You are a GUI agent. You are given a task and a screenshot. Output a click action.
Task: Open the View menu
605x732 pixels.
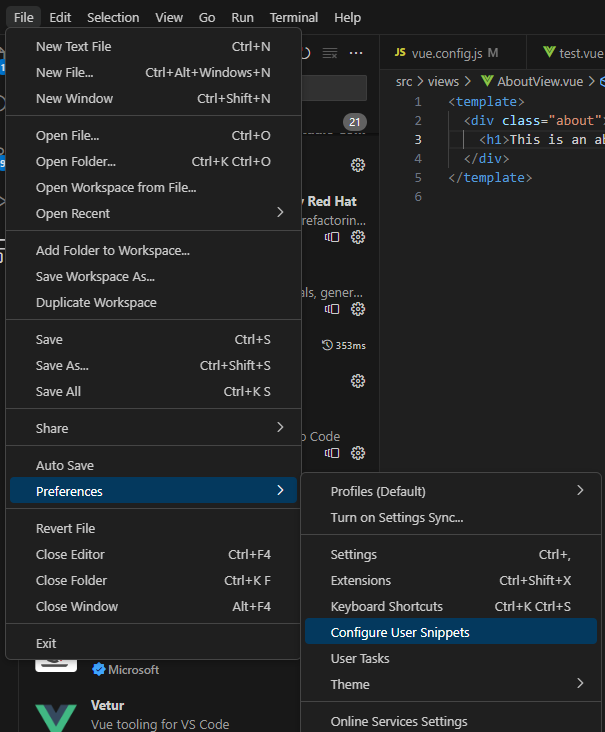(169, 17)
